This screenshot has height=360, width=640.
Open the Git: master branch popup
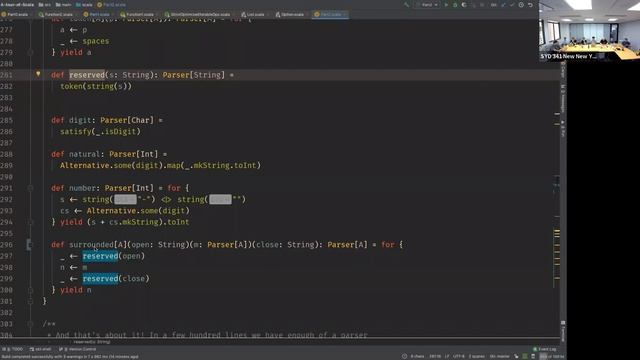click(x=499, y=356)
